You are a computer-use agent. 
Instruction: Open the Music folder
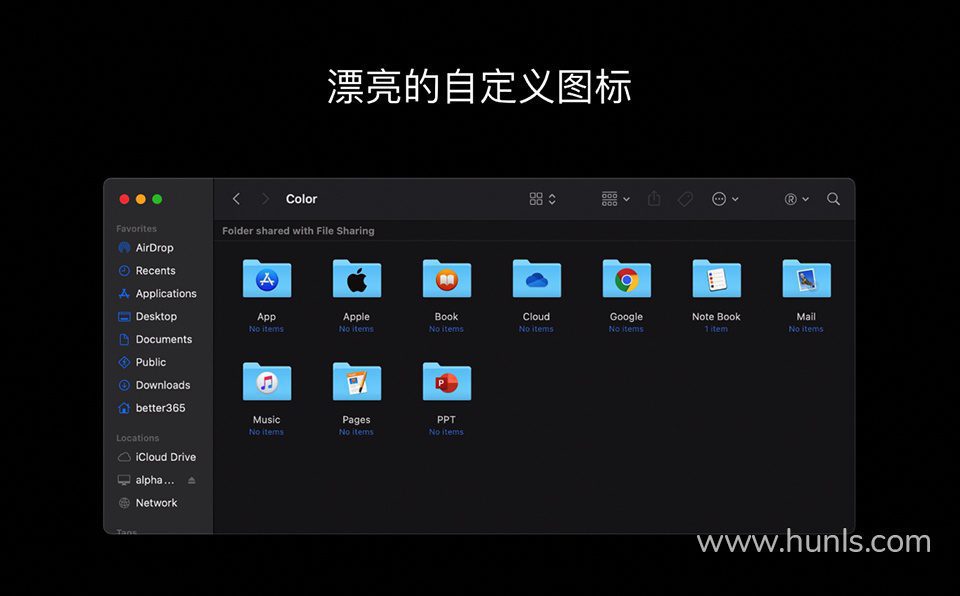point(267,382)
